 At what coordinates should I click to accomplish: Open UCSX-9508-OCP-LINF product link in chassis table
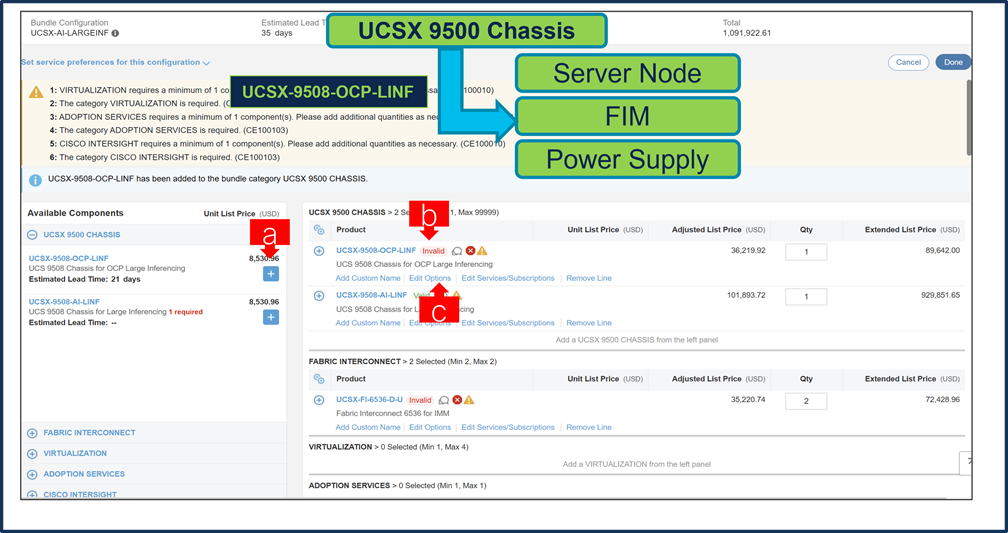[x=376, y=250]
